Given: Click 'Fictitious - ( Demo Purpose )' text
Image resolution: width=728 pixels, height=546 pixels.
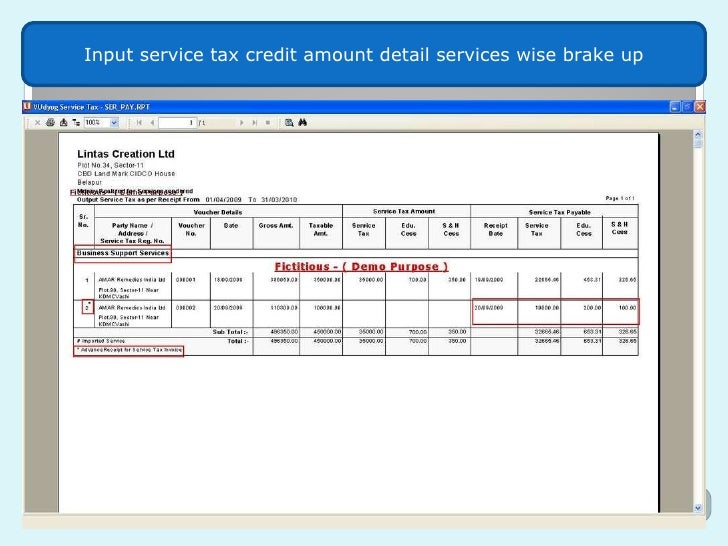Looking at the screenshot, I should (361, 266).
